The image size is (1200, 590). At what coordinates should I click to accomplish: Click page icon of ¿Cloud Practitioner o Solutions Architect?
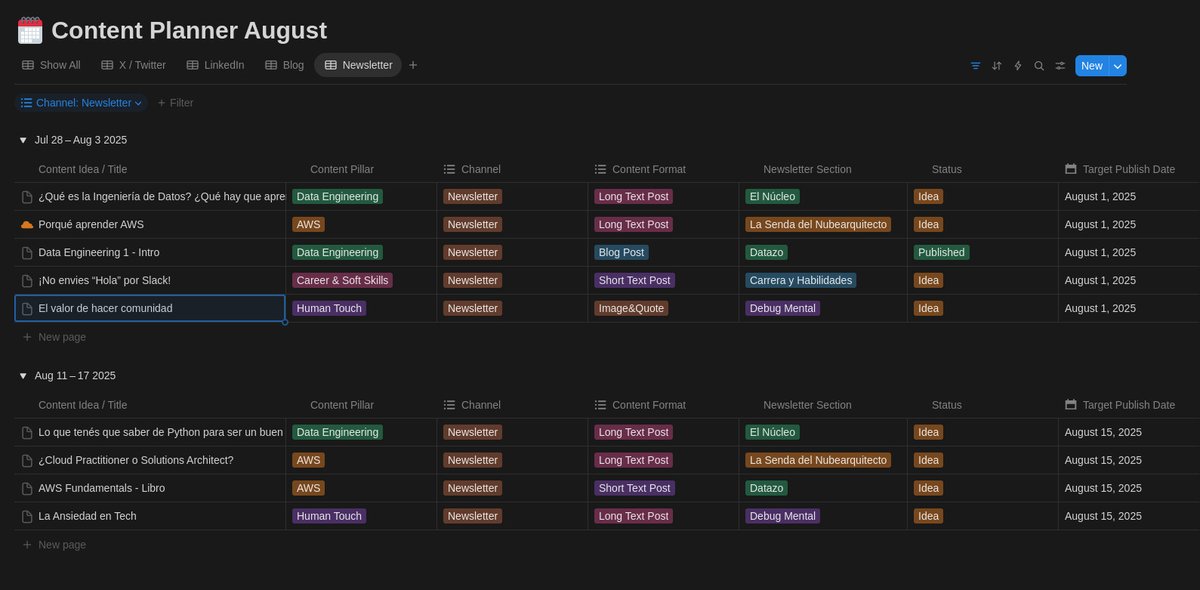27,461
